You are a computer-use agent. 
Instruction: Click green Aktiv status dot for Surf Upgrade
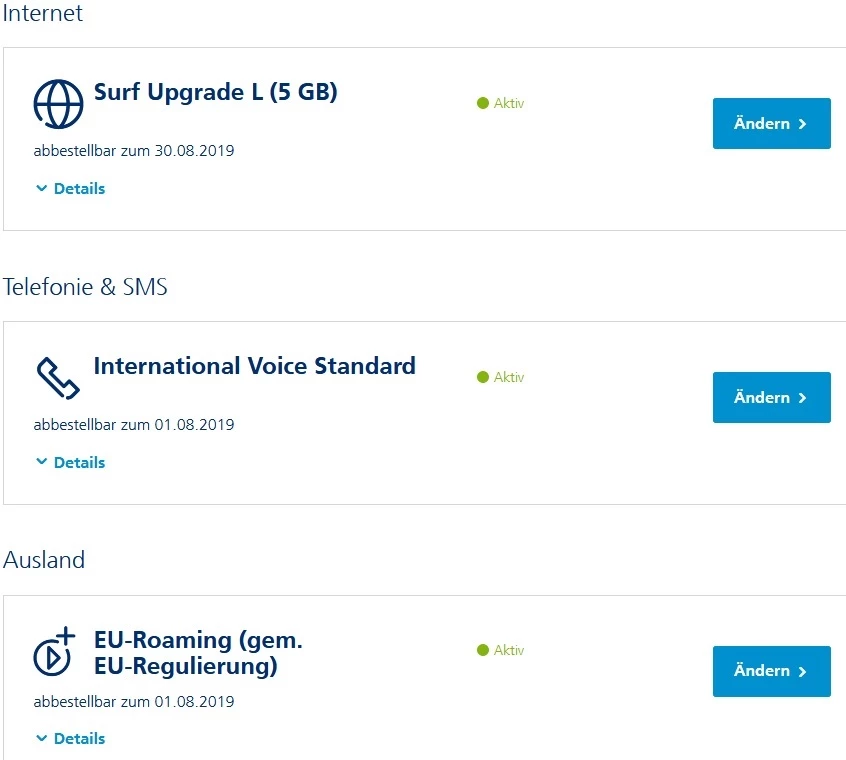coord(483,103)
